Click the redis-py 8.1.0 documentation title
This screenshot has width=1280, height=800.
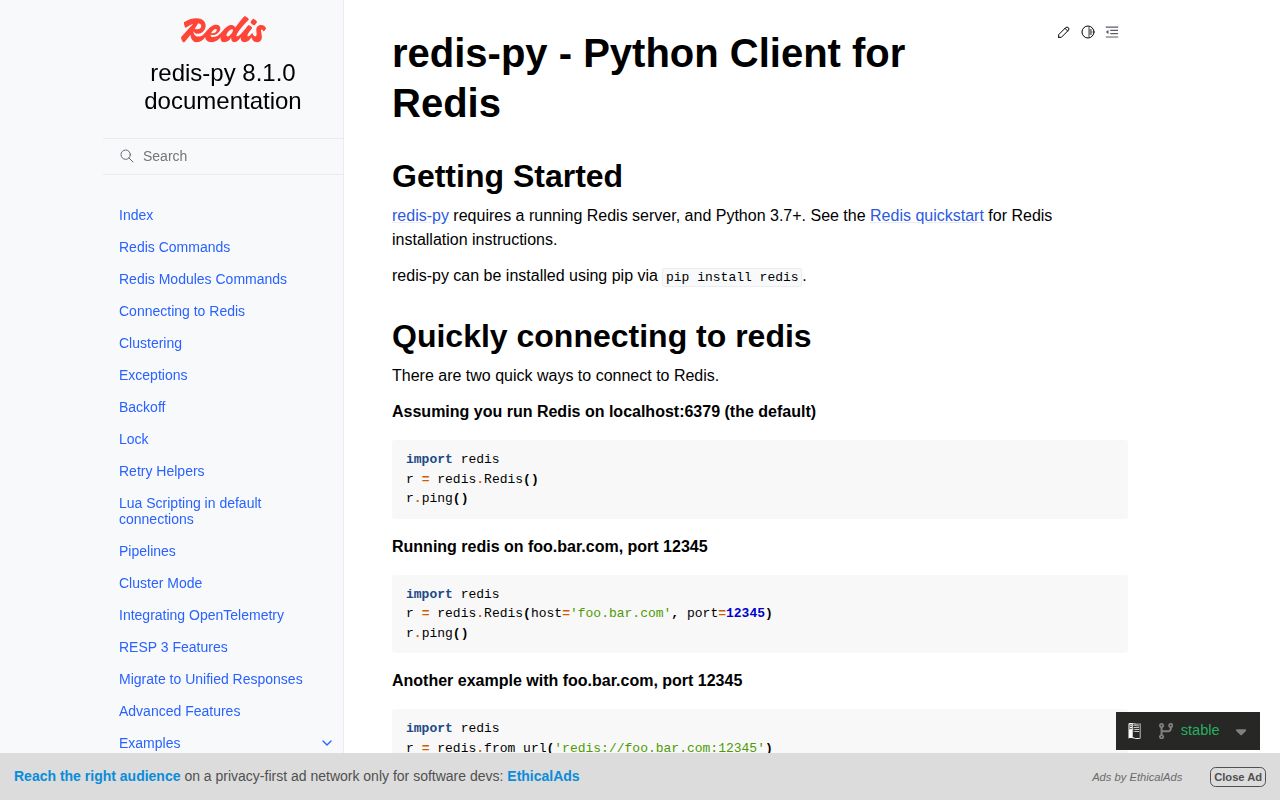[223, 87]
